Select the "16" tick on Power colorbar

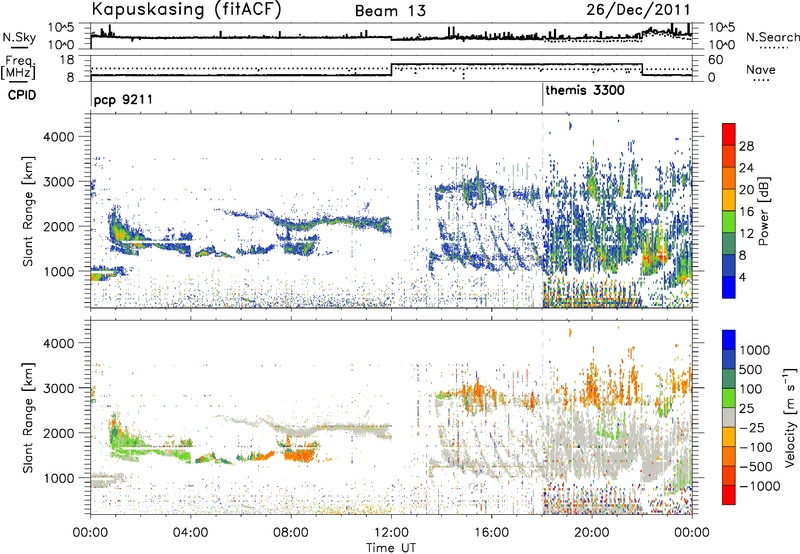746,212
